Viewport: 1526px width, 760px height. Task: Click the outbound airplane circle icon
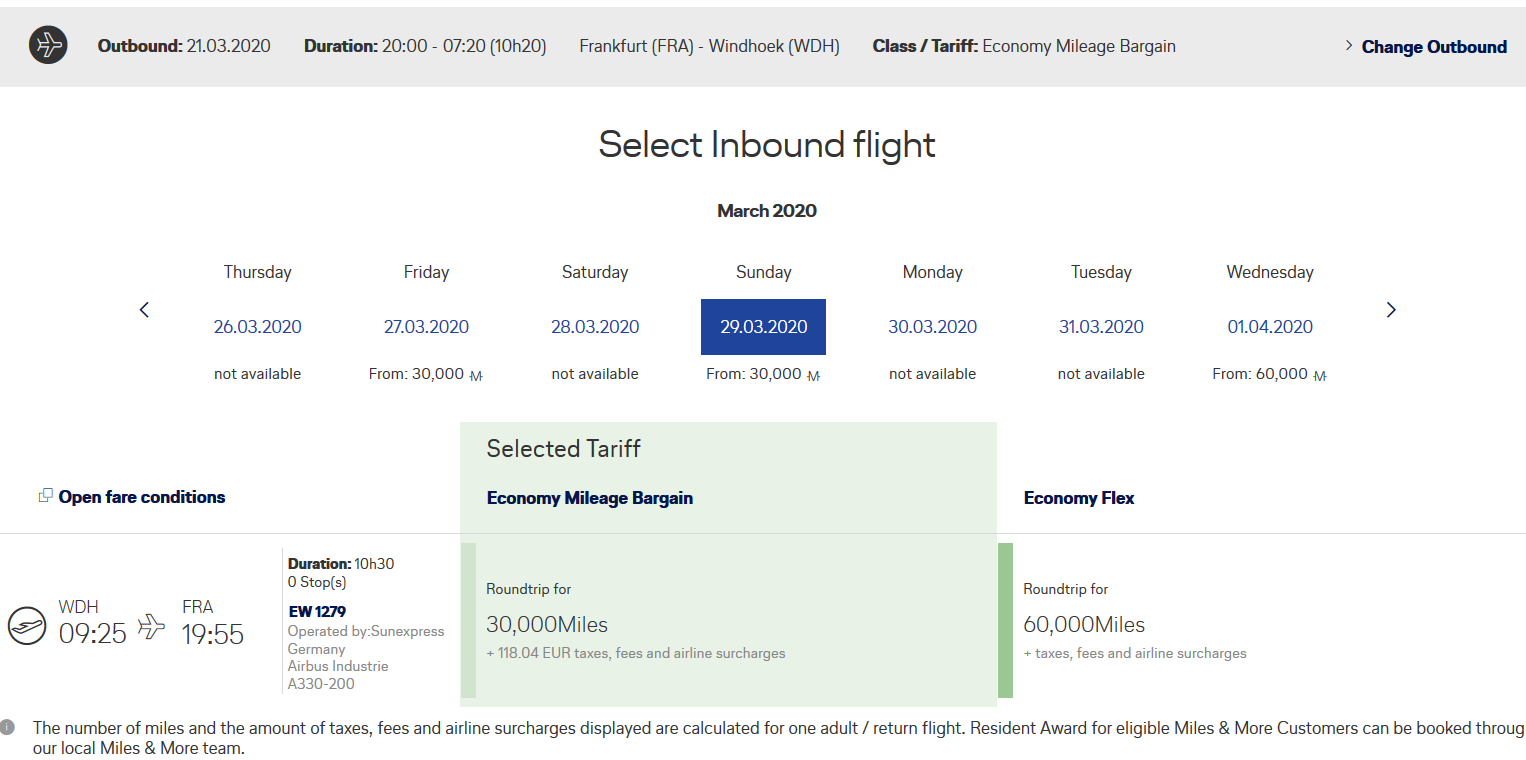(x=48, y=46)
